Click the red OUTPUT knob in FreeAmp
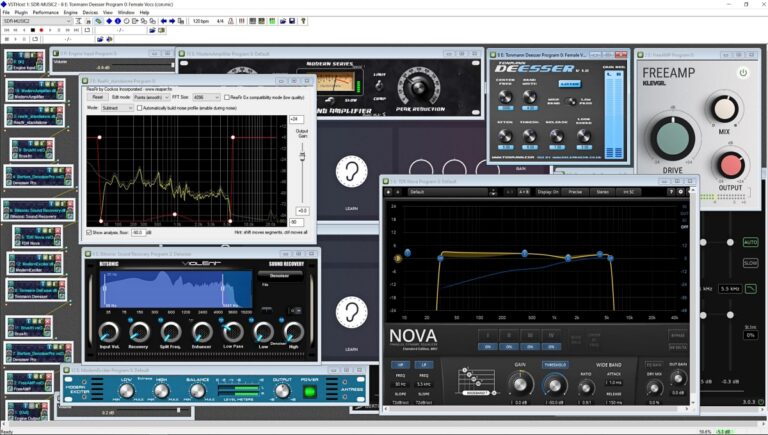The image size is (768, 435). [x=729, y=164]
